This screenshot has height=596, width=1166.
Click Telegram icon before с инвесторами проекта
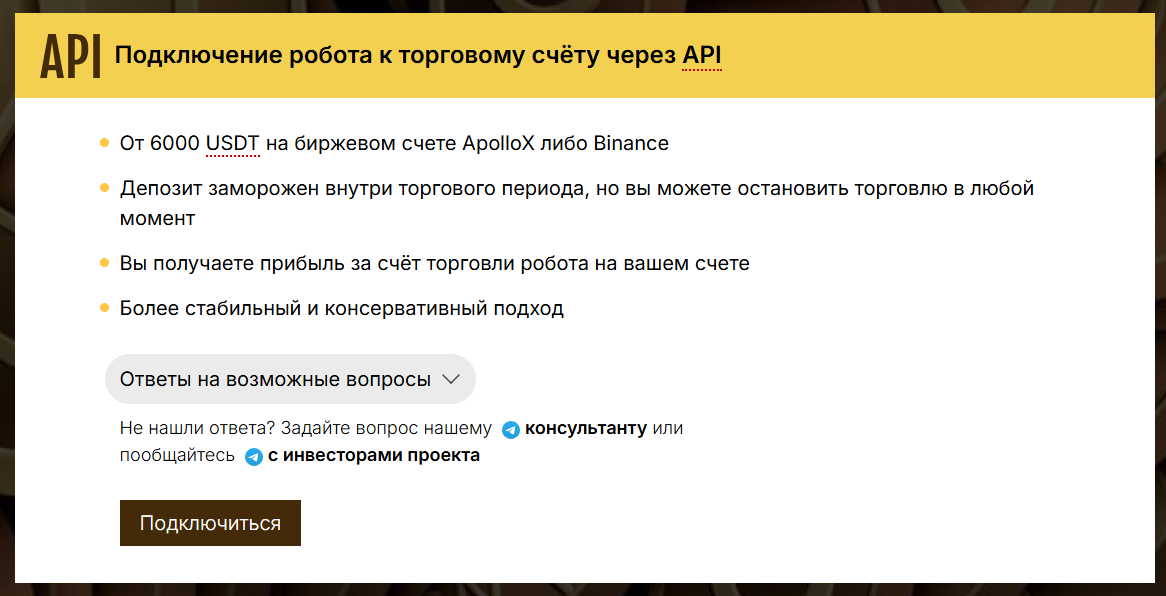[254, 456]
